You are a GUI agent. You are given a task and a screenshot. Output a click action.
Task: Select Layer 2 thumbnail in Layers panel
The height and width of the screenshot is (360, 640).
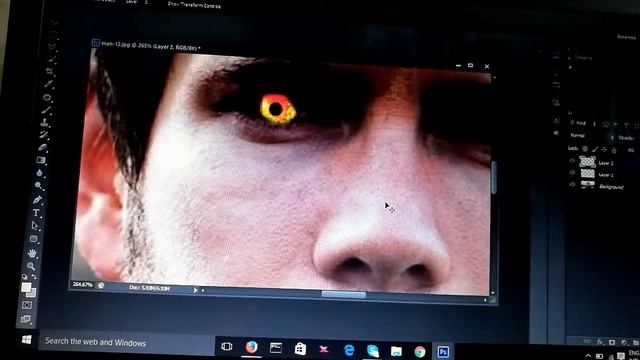click(587, 162)
